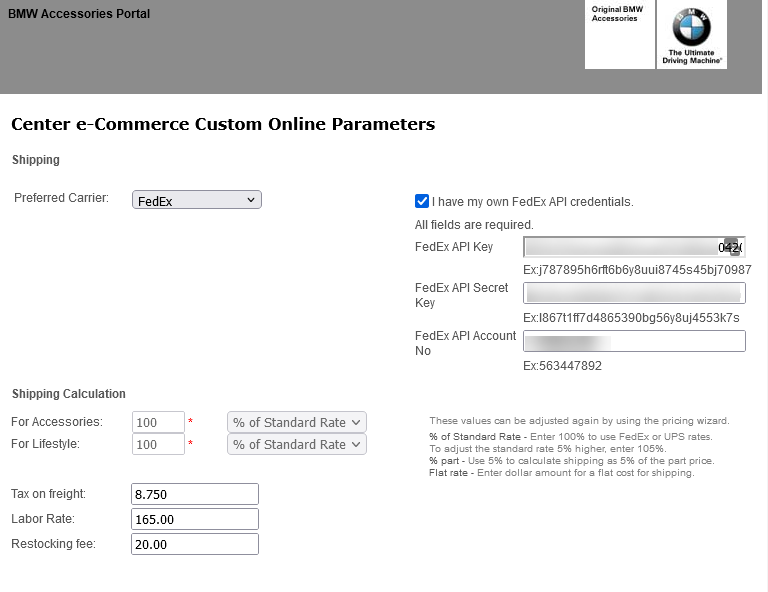The image size is (768, 592).
Task: Click the FedEx API Key input field
Action: pyautogui.click(x=634, y=247)
